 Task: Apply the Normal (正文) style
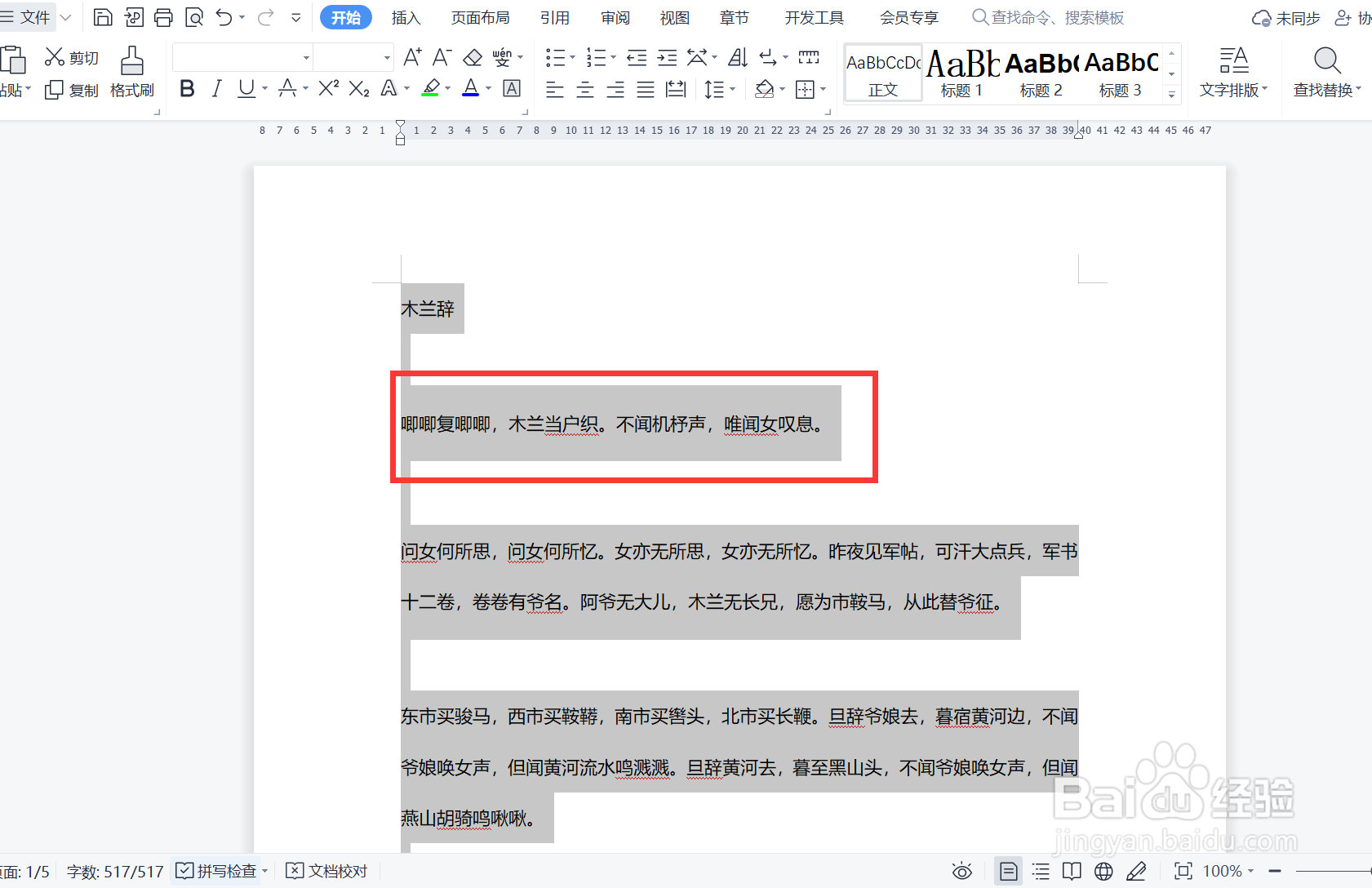coord(883,73)
